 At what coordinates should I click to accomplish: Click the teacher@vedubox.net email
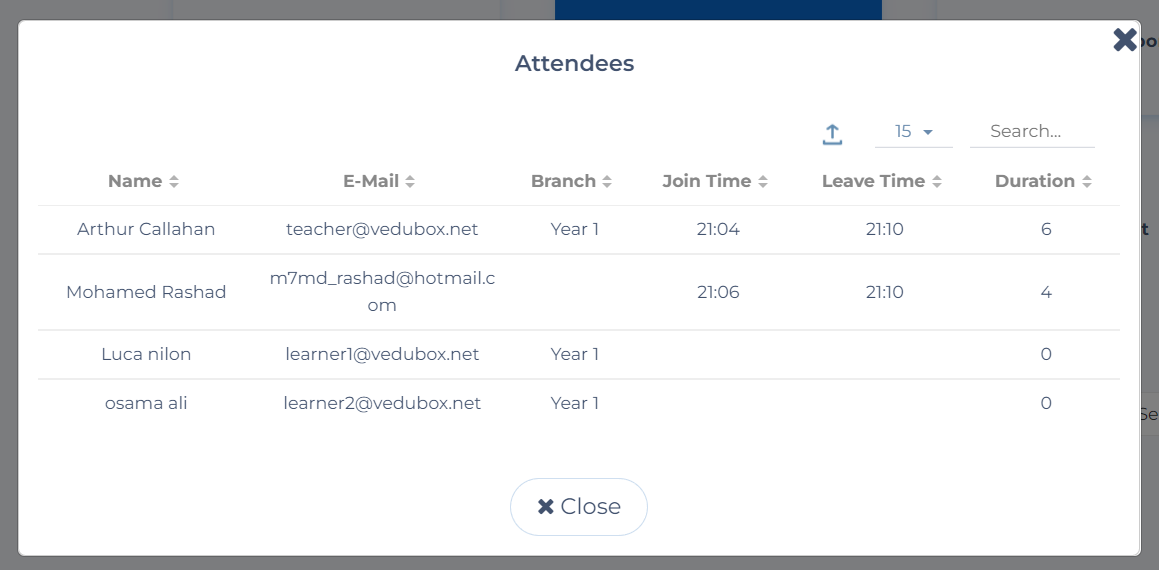[x=382, y=229]
